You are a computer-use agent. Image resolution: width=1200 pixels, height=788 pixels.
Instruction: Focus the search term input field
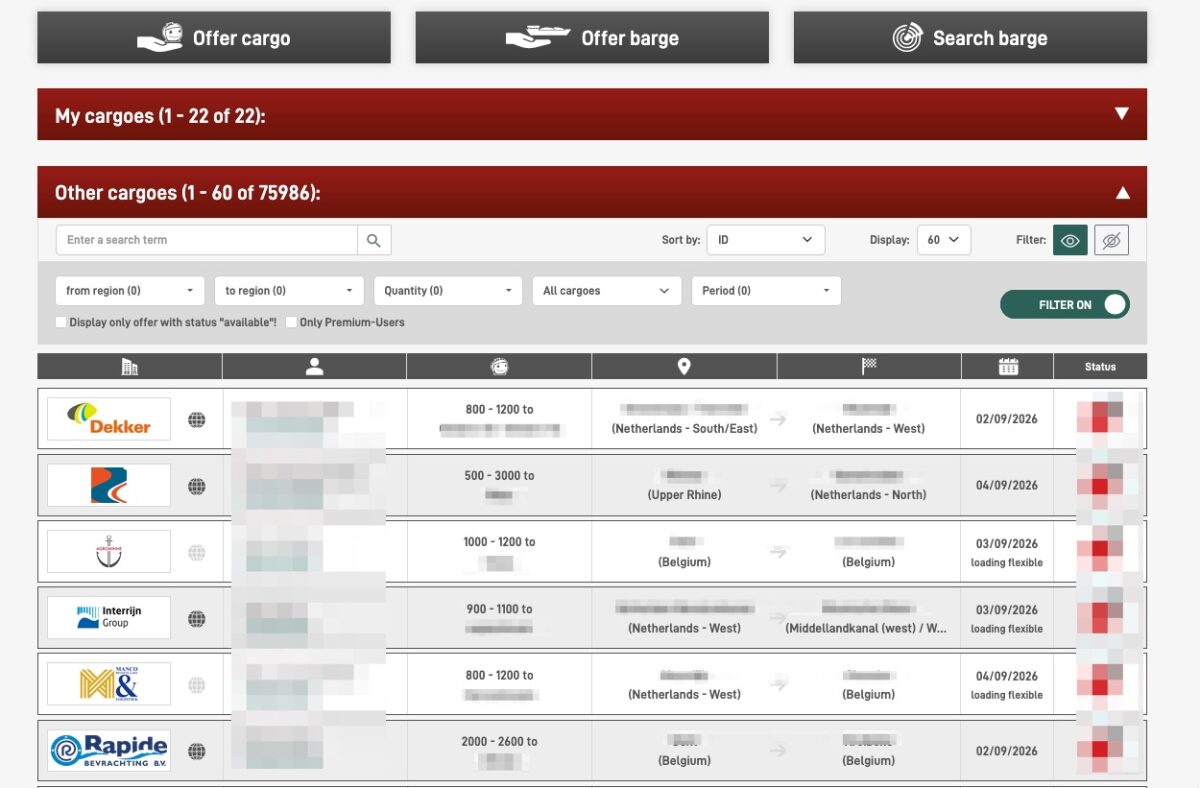pos(207,240)
